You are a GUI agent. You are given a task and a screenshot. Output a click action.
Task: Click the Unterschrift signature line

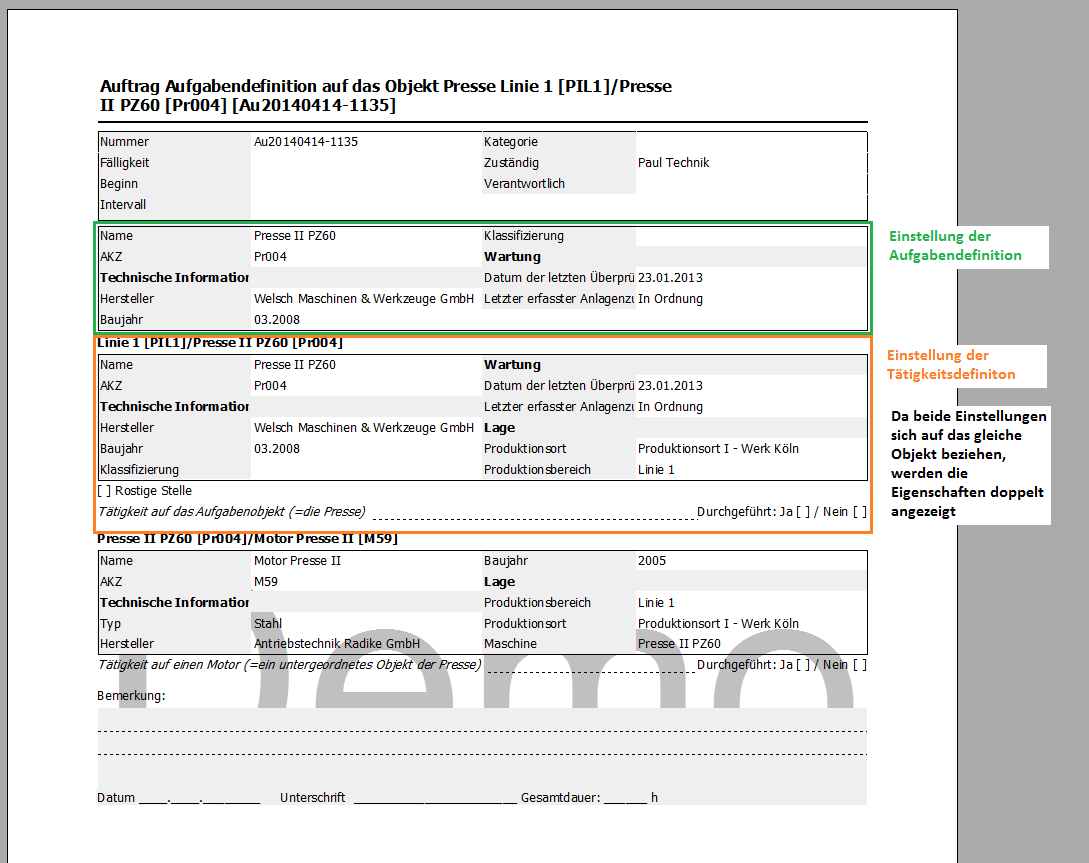(x=435, y=800)
